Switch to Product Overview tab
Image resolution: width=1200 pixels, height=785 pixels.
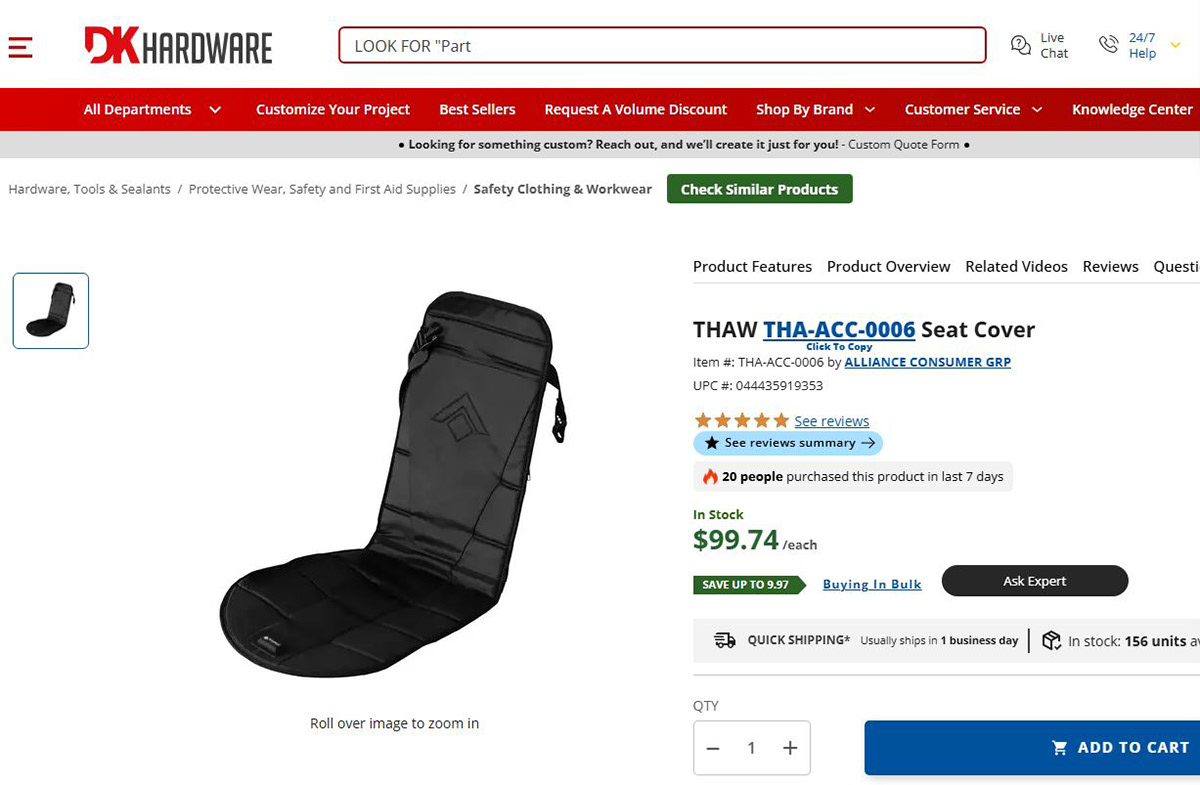888,267
